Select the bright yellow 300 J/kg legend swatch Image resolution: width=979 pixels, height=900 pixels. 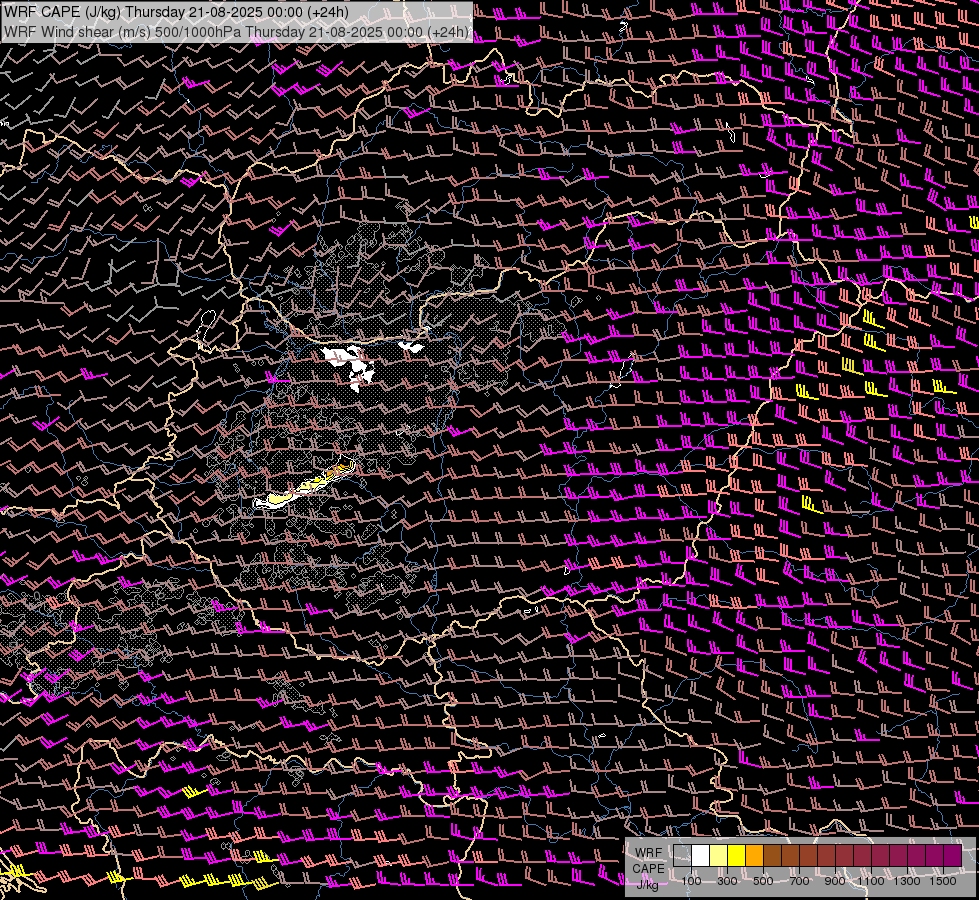737,856
